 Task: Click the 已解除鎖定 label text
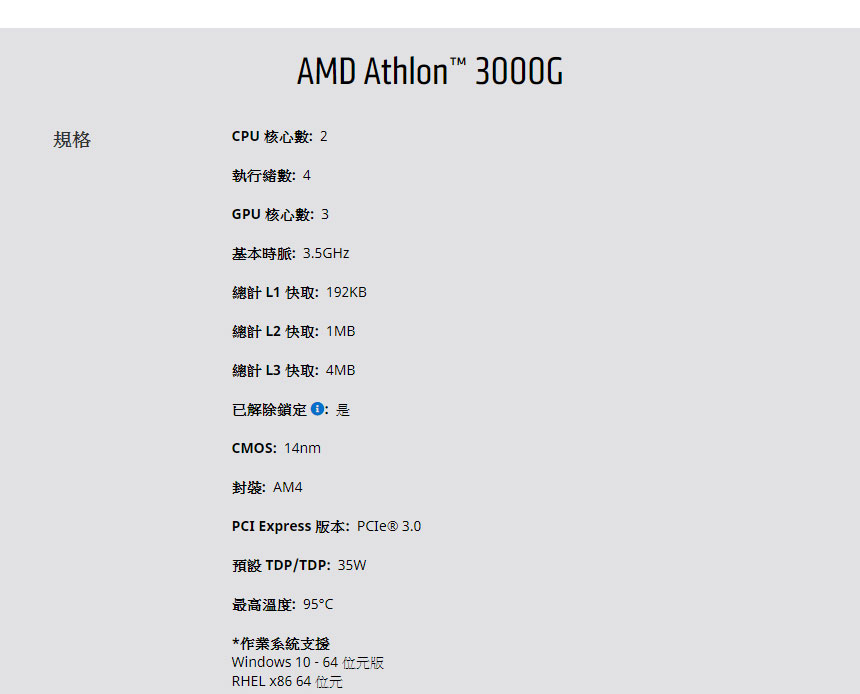(269, 410)
